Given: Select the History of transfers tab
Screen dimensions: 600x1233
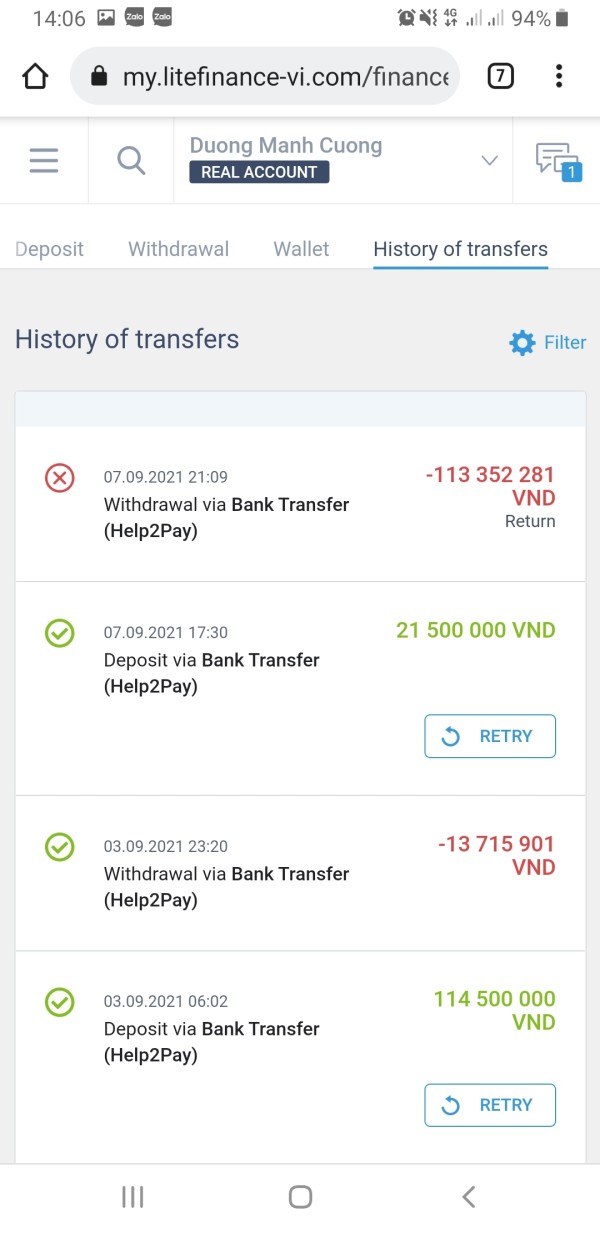Looking at the screenshot, I should pos(460,249).
